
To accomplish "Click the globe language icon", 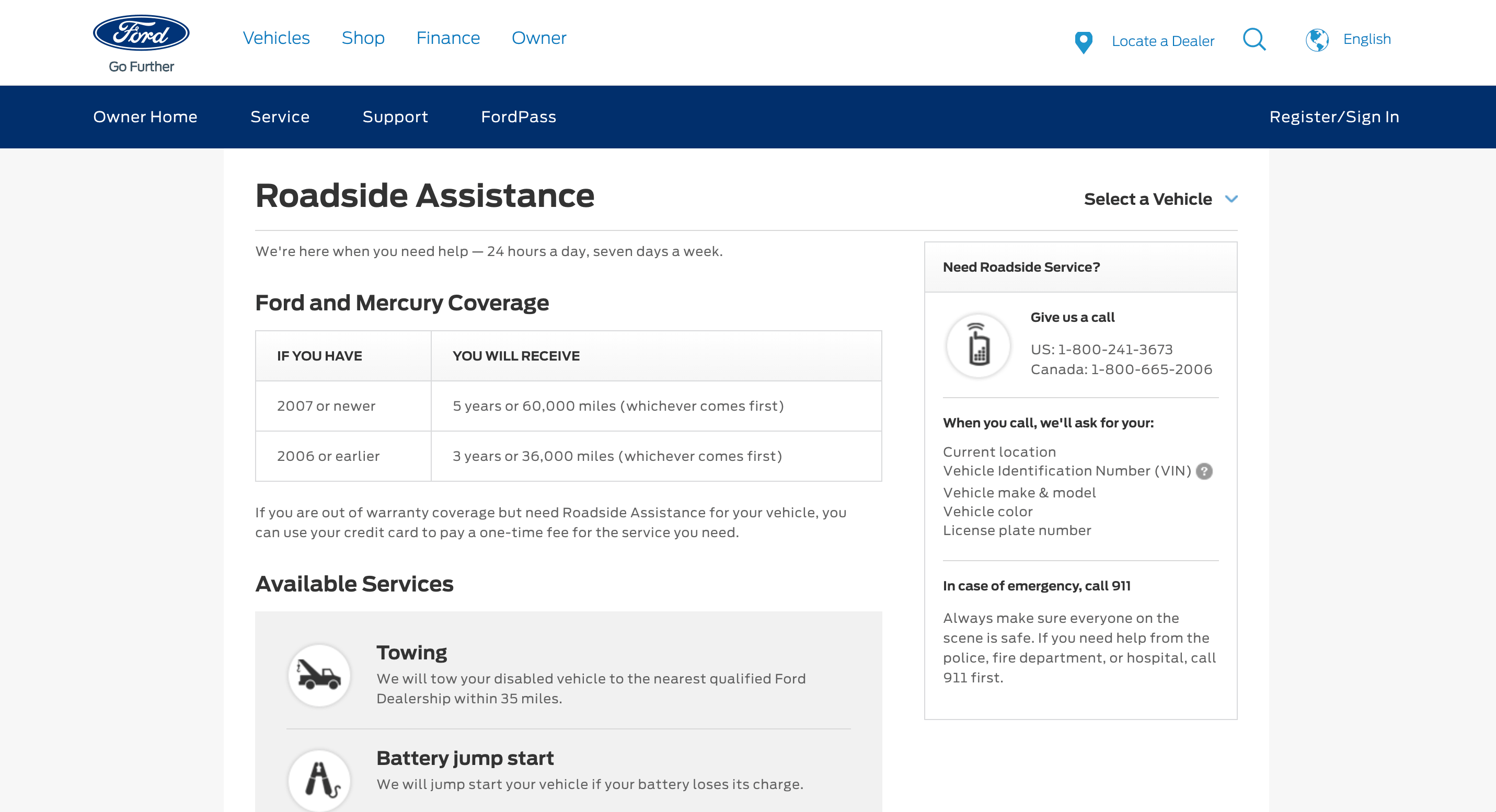I will [x=1317, y=40].
